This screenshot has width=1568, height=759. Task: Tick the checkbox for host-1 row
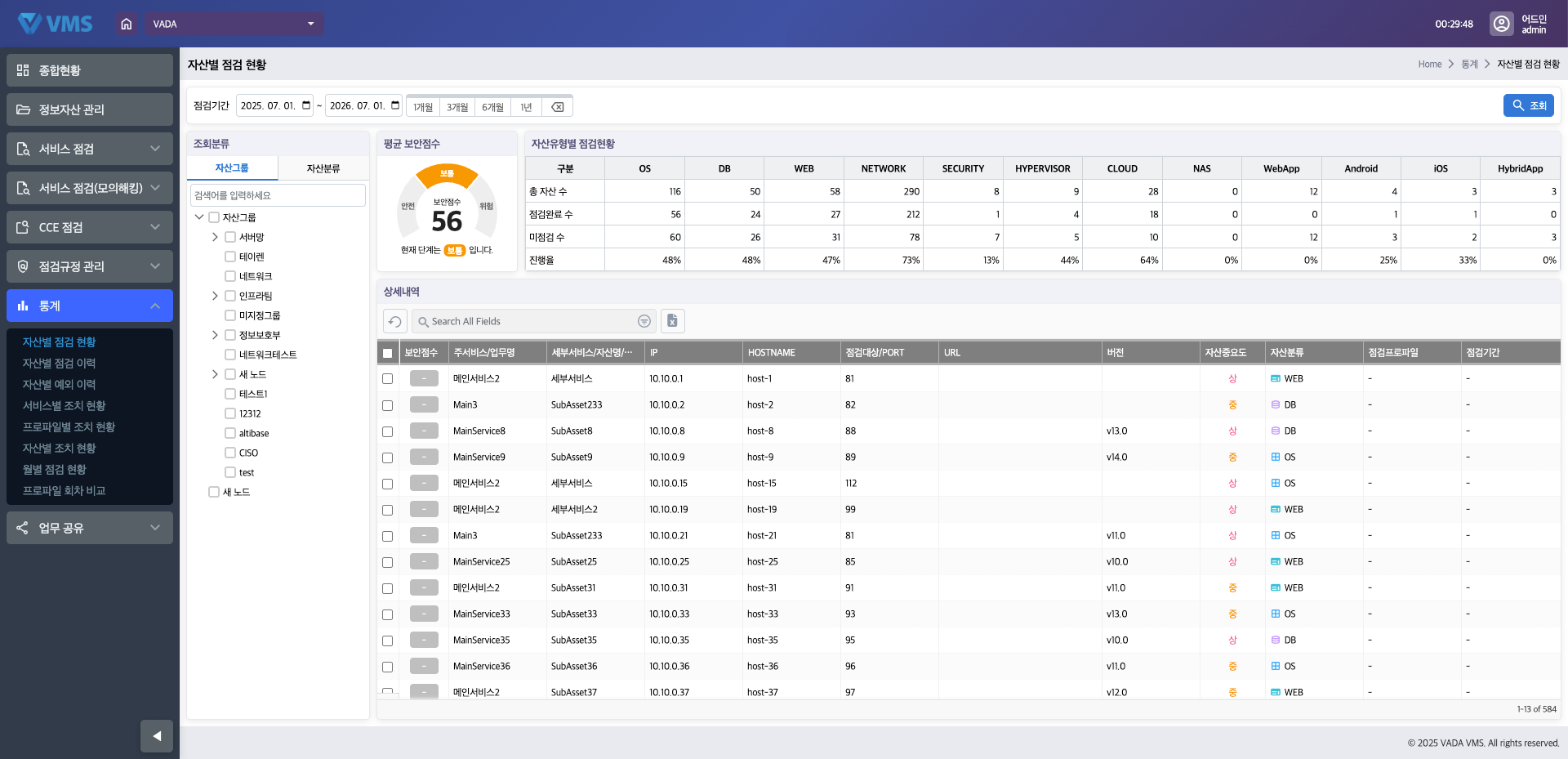click(387, 379)
